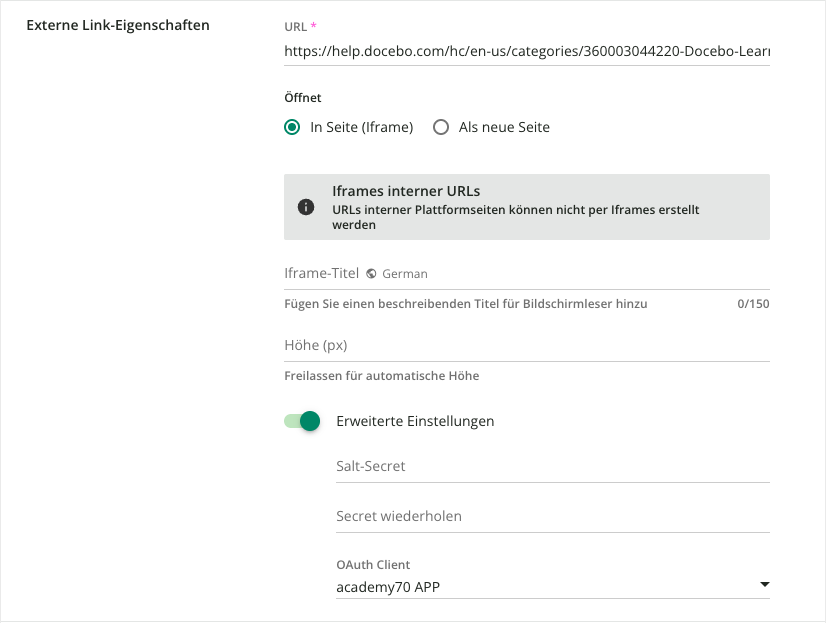Image resolution: width=826 pixels, height=623 pixels.
Task: Click the URL input field
Action: 527,52
